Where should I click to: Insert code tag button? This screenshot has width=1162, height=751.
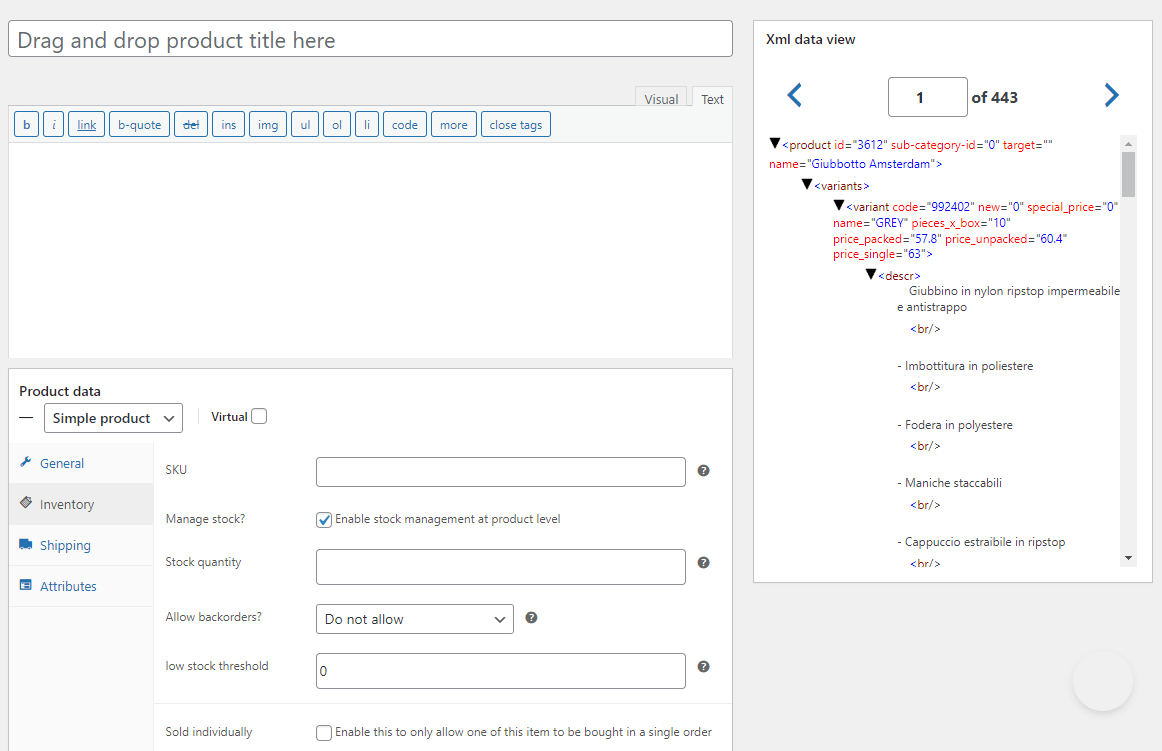[405, 125]
